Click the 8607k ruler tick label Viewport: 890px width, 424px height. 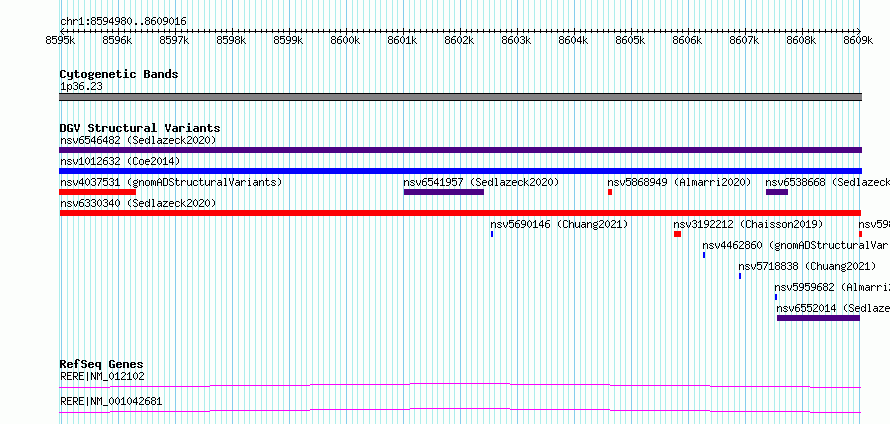745,41
